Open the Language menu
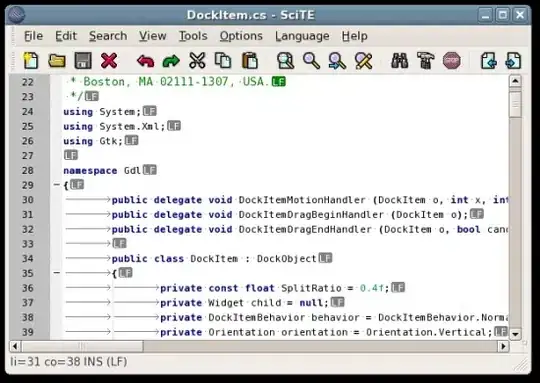Screen dimensions: 540x383 (x=302, y=36)
